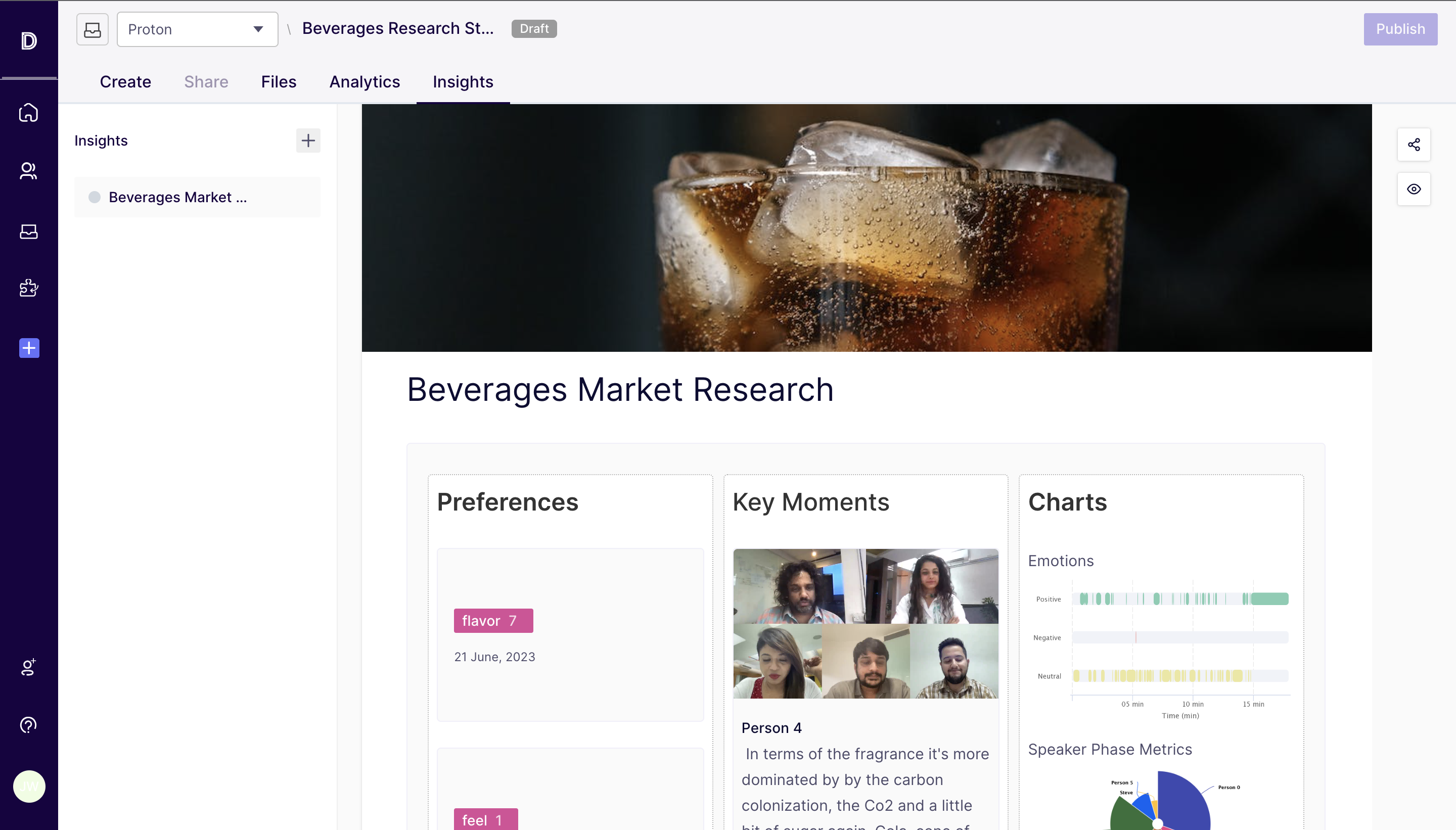Screen dimensions: 1456x830
Task: Select the Insights tab
Action: pos(463,81)
